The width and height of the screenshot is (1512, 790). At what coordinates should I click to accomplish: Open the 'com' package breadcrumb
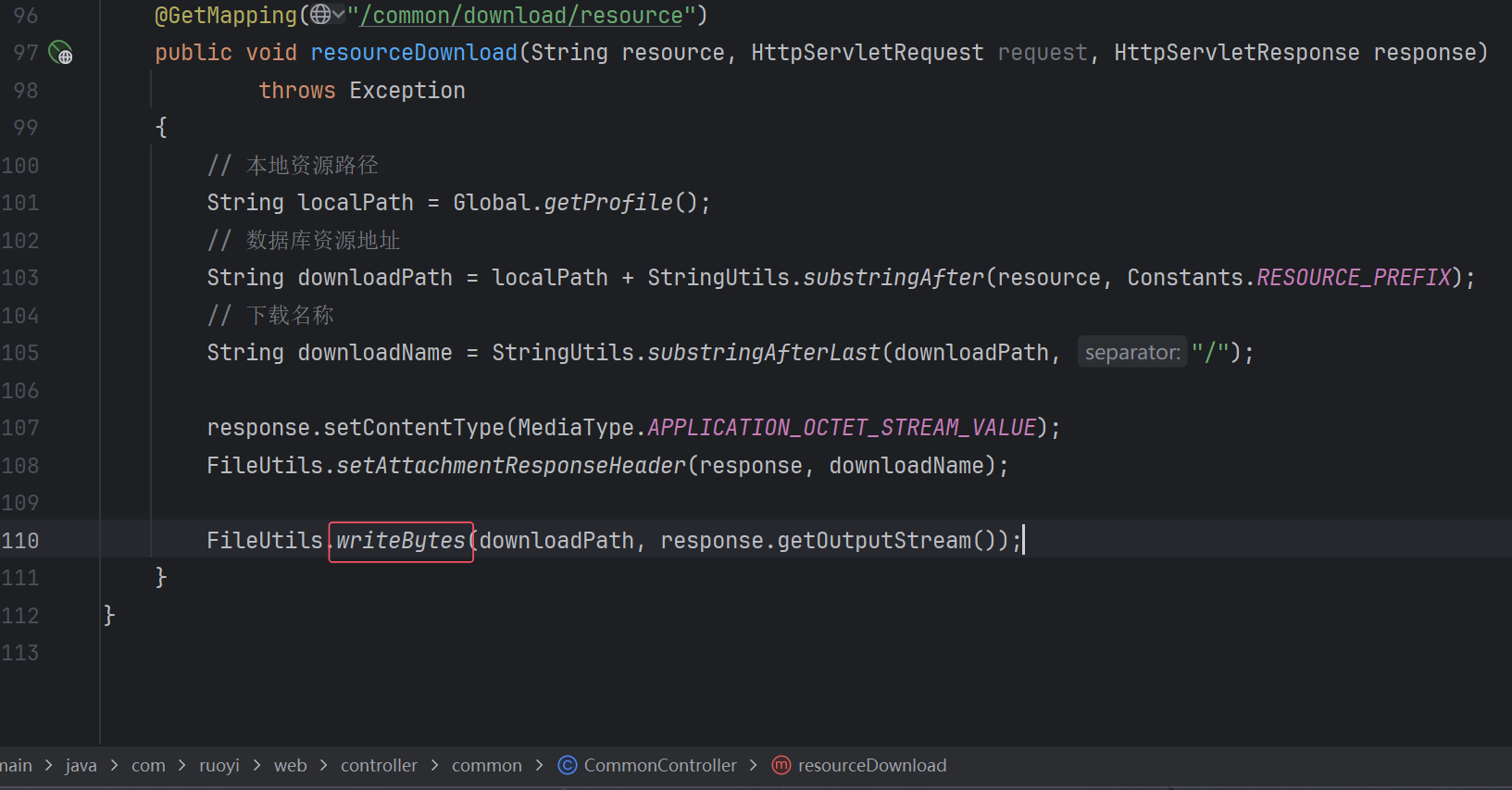tap(148, 766)
